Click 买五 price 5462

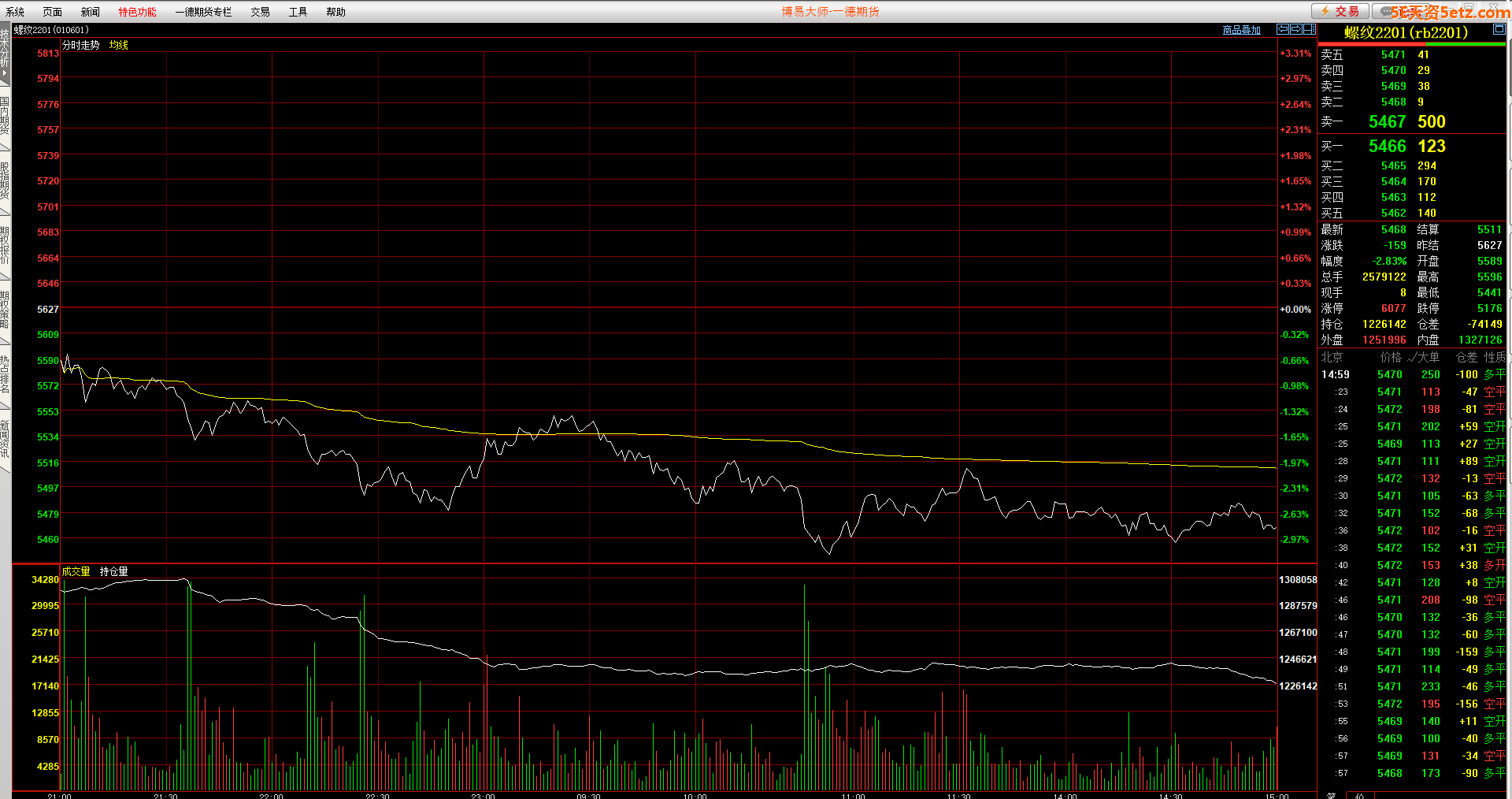(x=1393, y=213)
